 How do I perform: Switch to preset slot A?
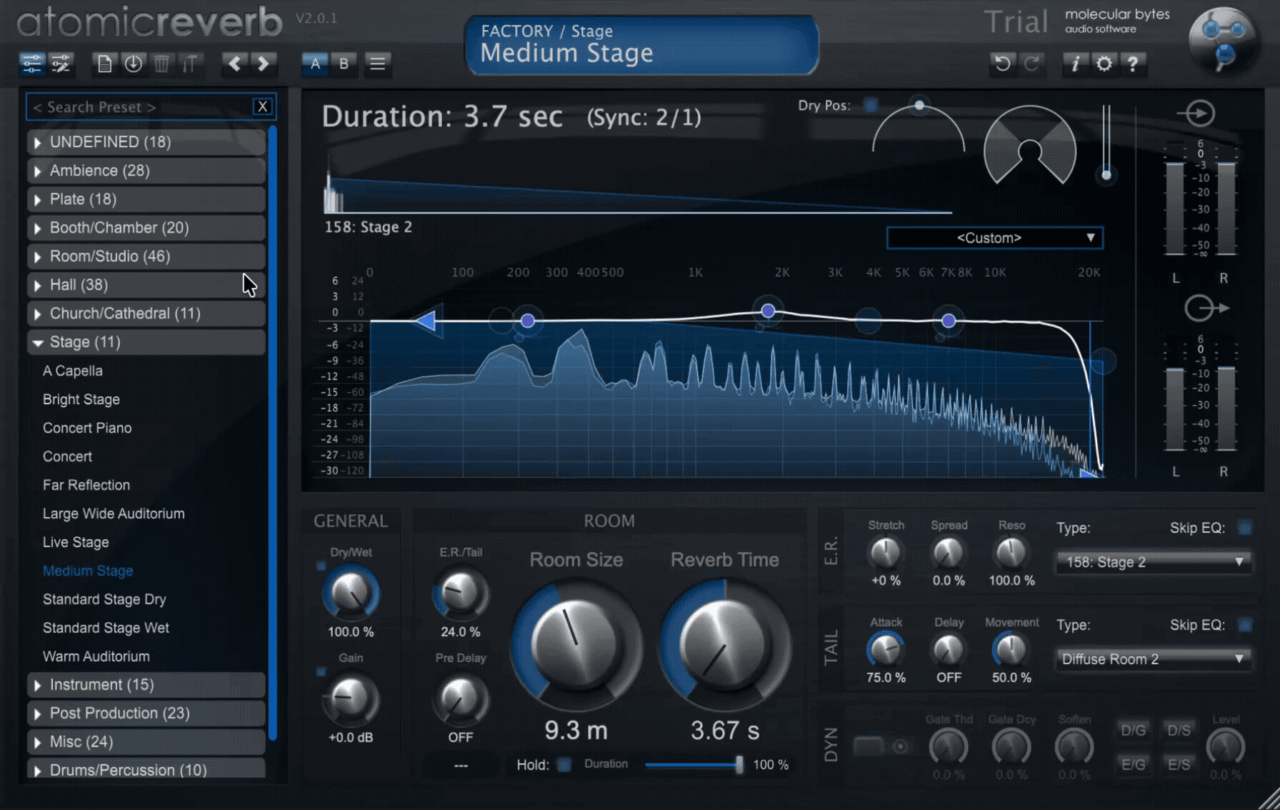(x=316, y=64)
